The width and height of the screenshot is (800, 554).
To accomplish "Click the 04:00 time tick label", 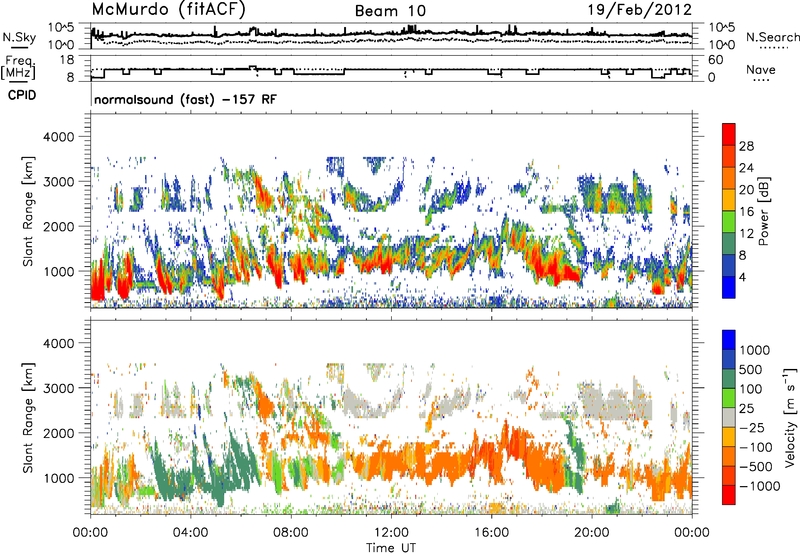I will coord(191,533).
